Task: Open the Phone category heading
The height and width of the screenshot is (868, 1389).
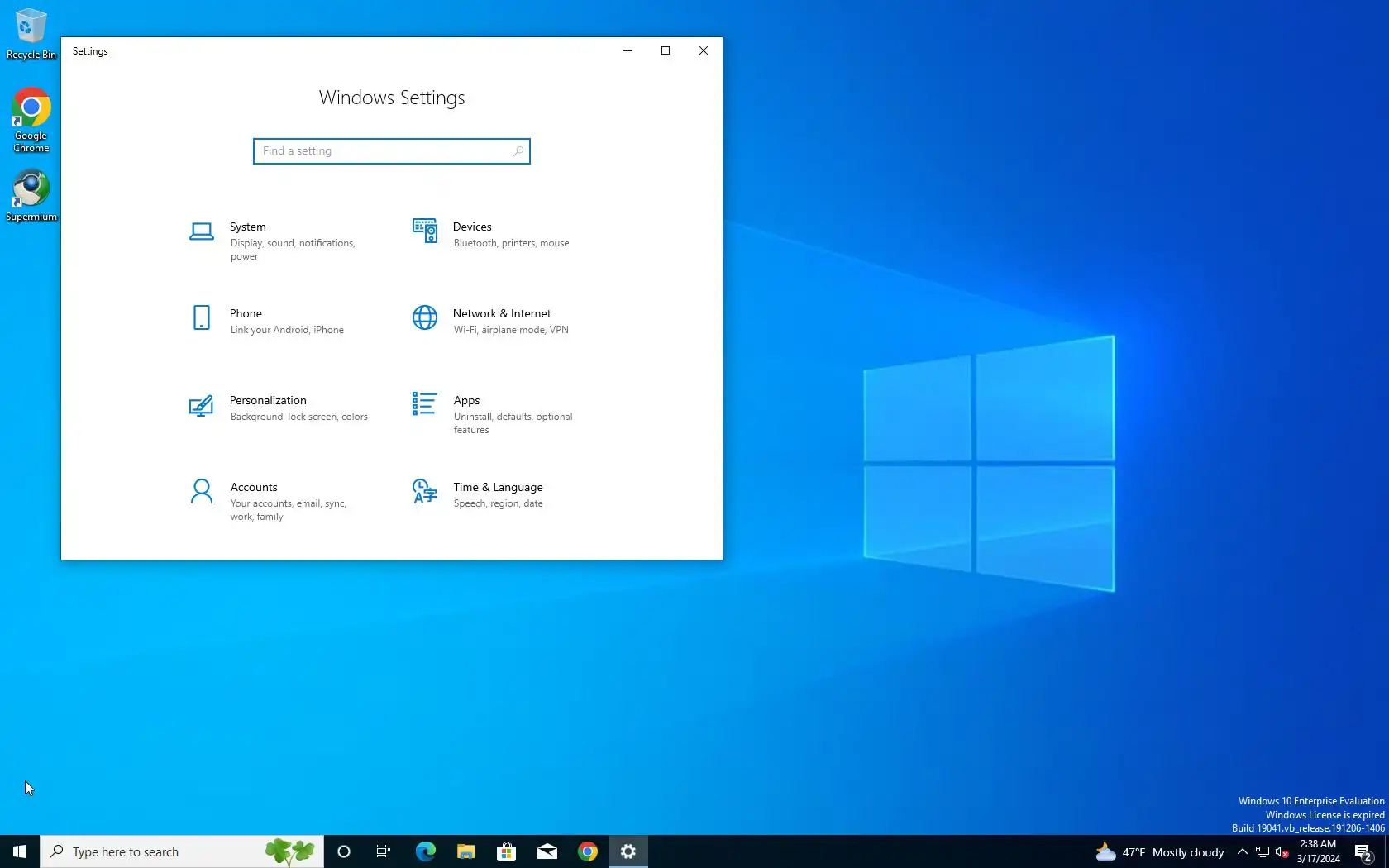Action: click(246, 313)
